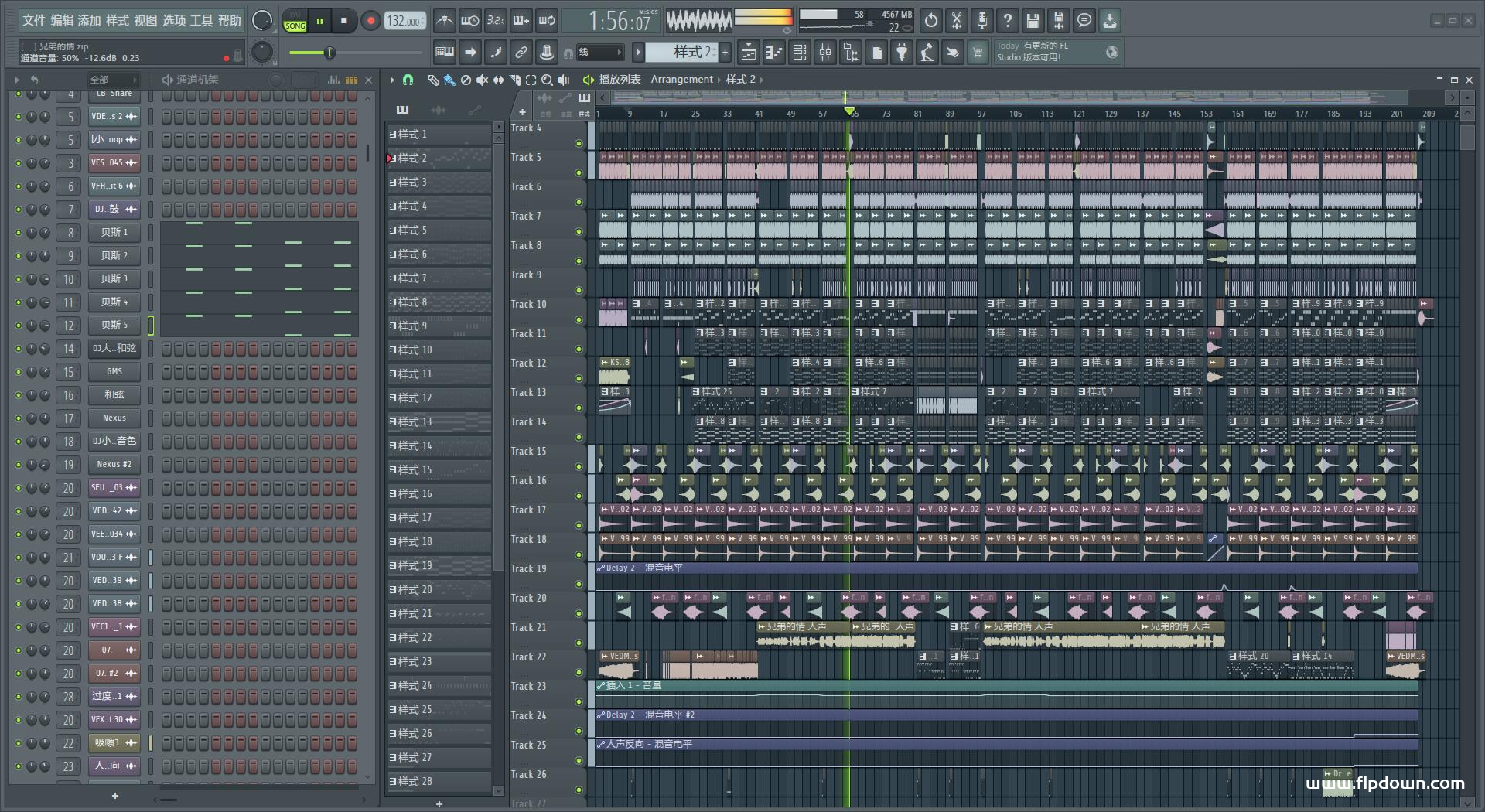Viewport: 1485px width, 812px height.
Task: Open the channel rack view icon
Action: click(800, 53)
